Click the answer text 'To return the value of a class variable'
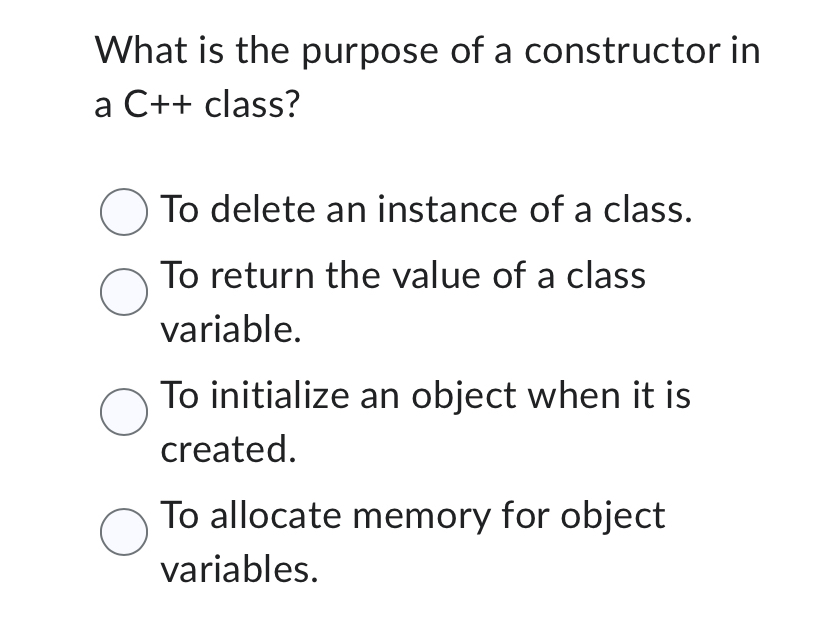828x626 pixels. coord(404,276)
